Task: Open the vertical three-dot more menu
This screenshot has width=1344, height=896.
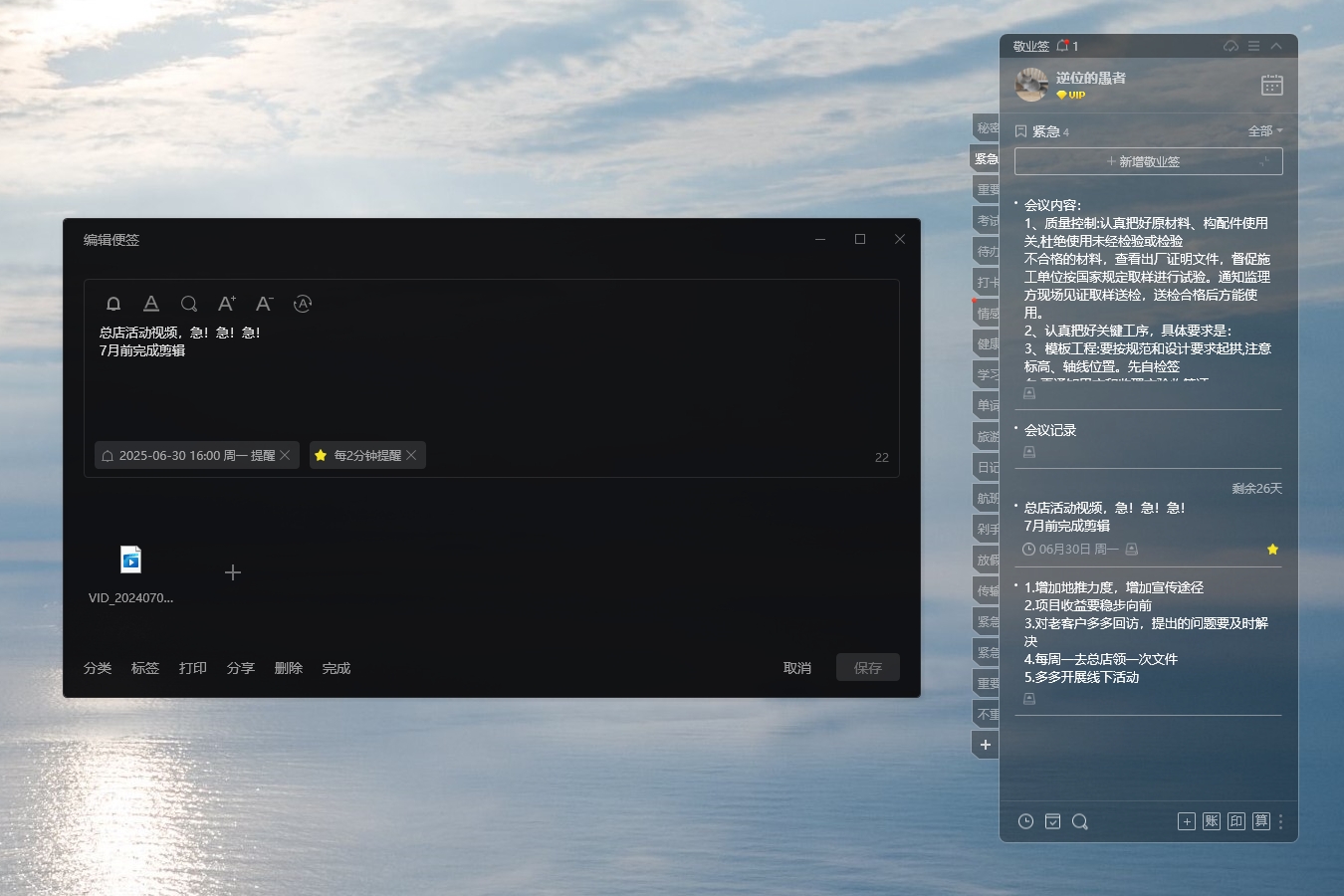Action: 1281,821
